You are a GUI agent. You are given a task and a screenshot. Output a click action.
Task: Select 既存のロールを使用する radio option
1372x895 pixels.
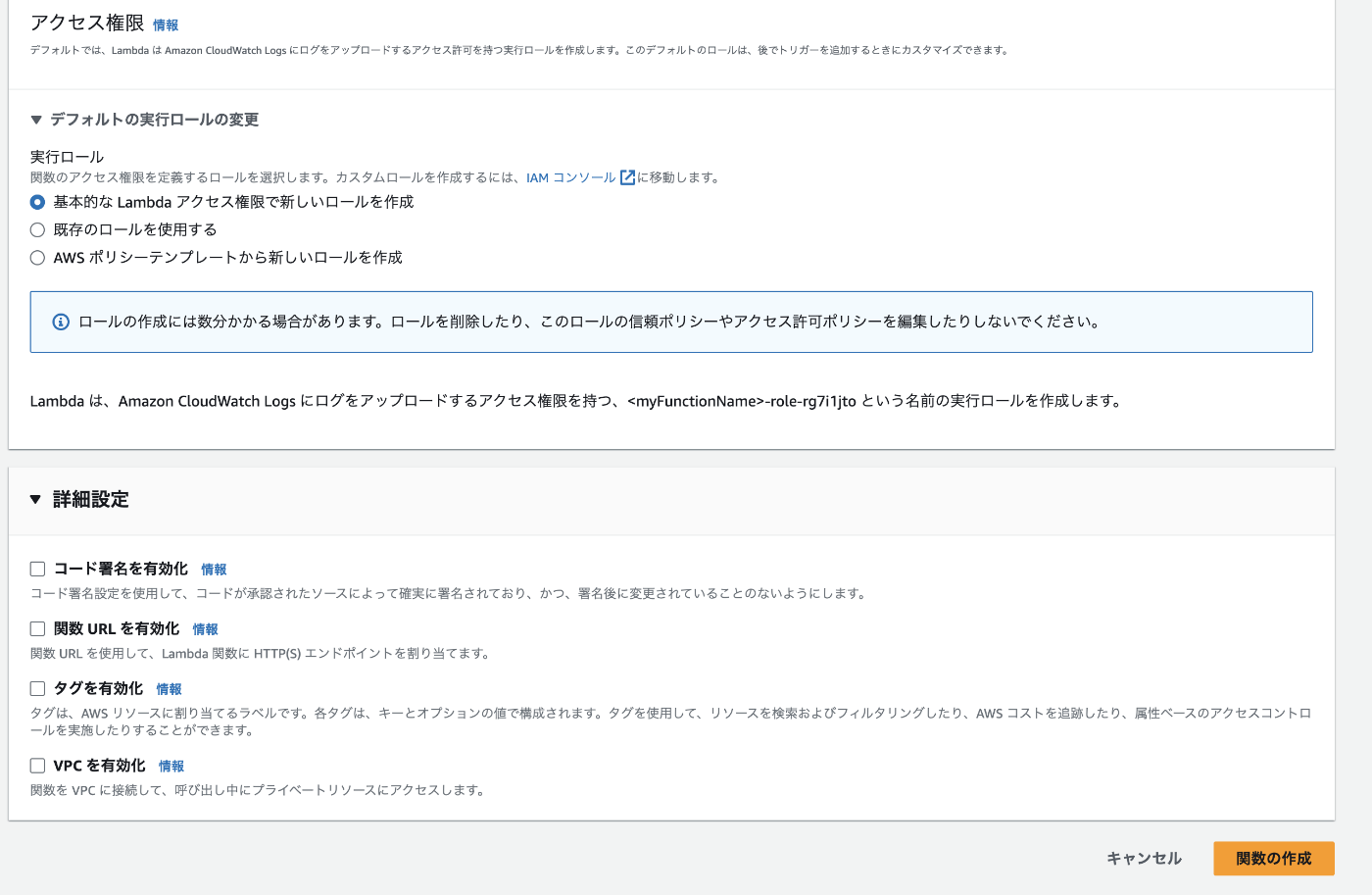[37, 229]
